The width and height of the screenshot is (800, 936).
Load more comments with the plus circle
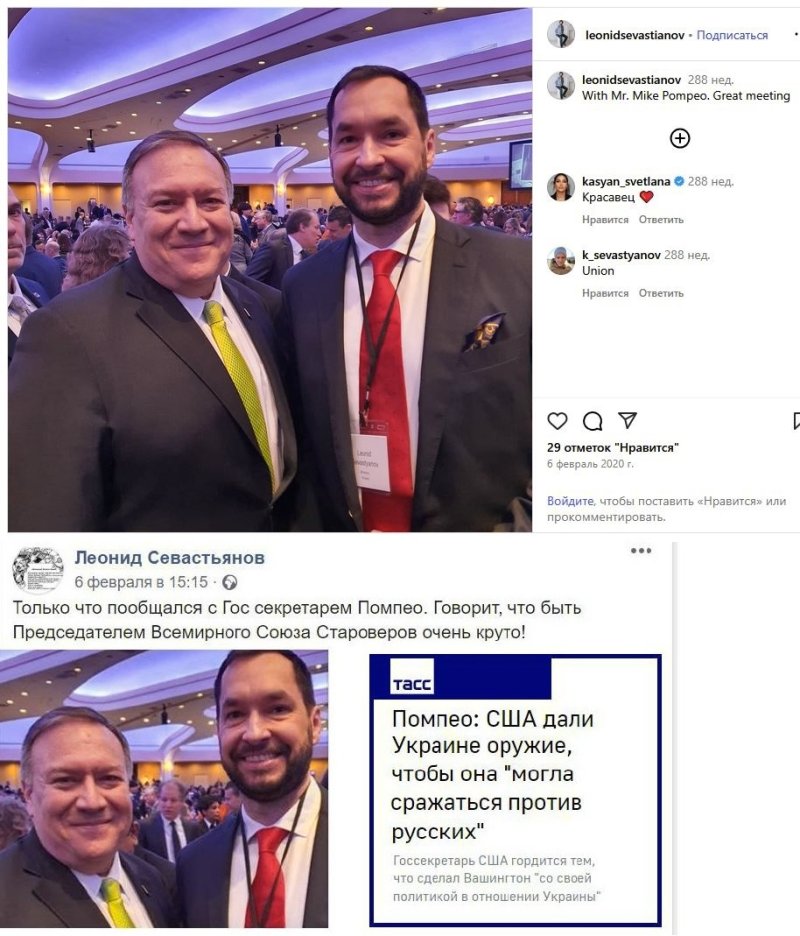click(679, 138)
